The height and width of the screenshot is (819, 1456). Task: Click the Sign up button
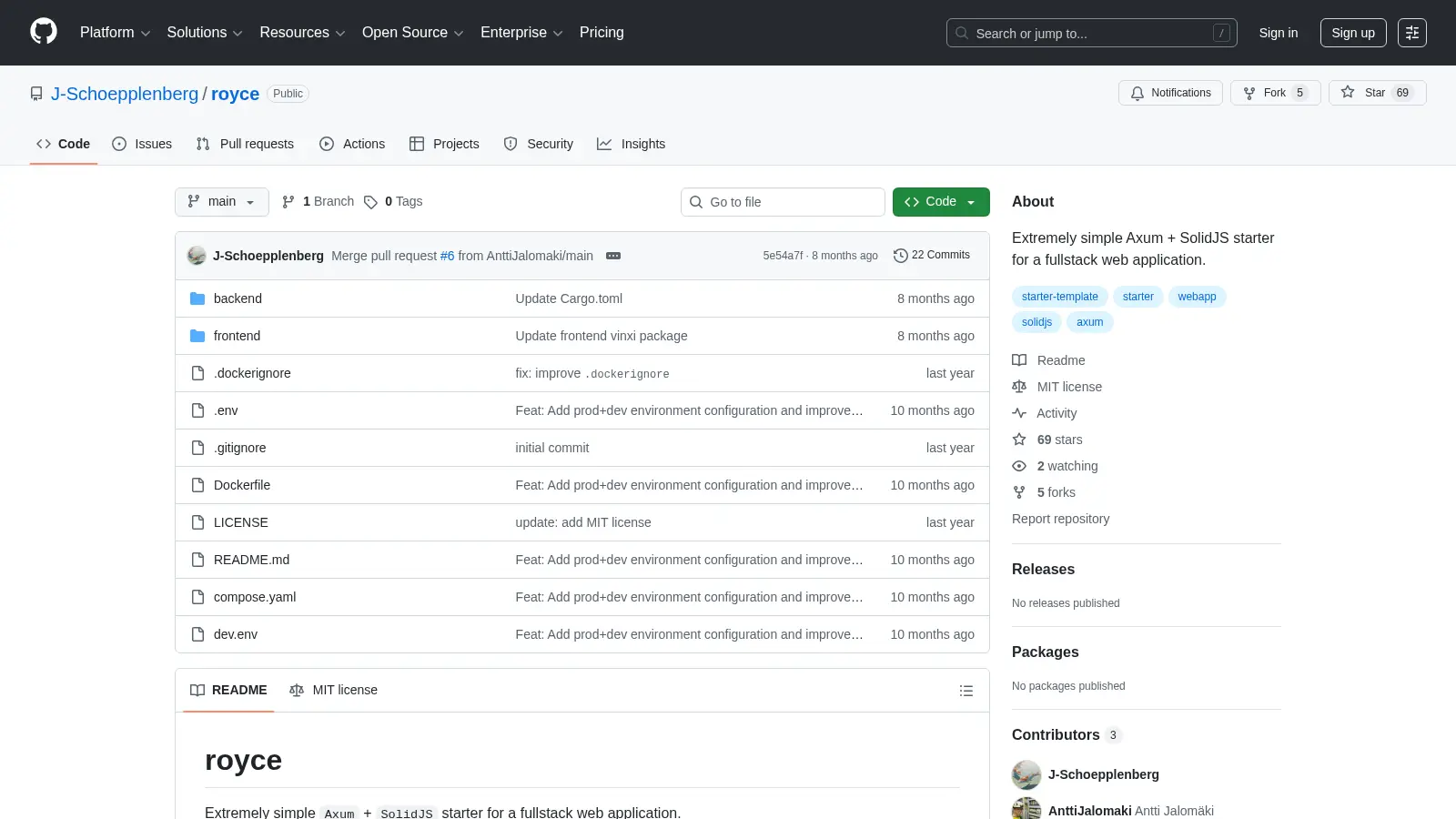(x=1353, y=33)
